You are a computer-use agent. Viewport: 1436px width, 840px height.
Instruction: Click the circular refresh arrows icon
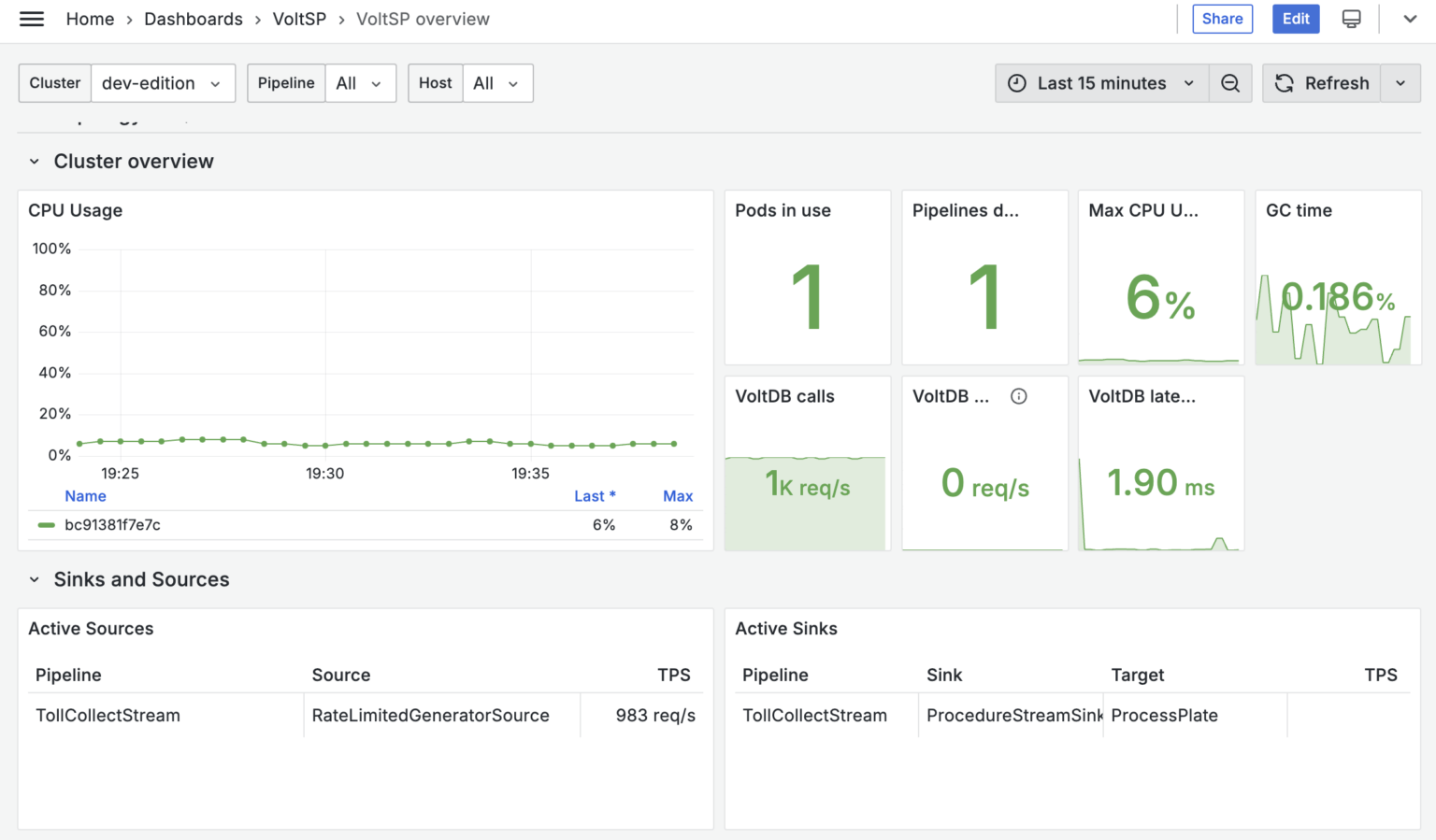pyautogui.click(x=1285, y=83)
